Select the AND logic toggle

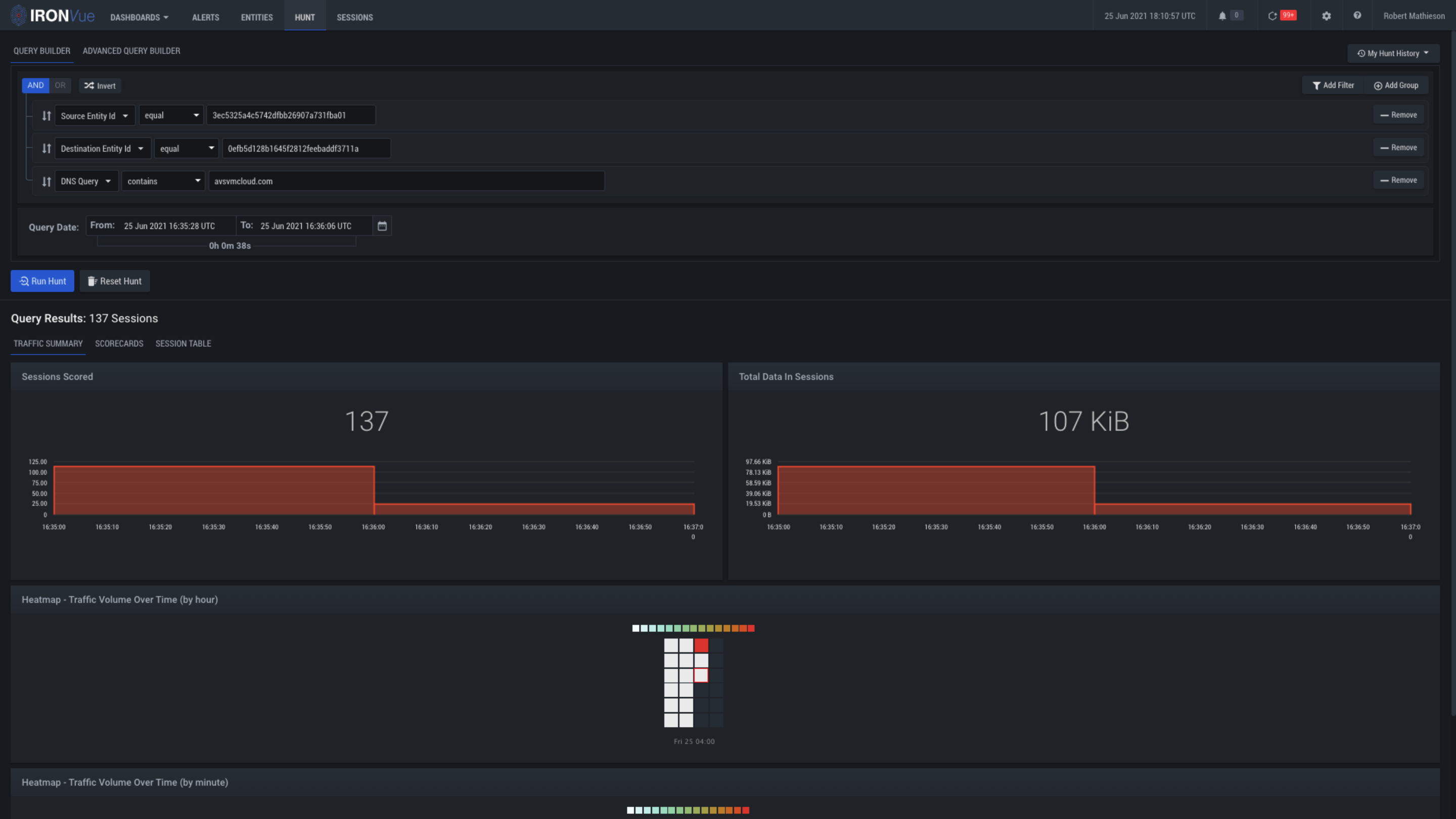[x=35, y=85]
